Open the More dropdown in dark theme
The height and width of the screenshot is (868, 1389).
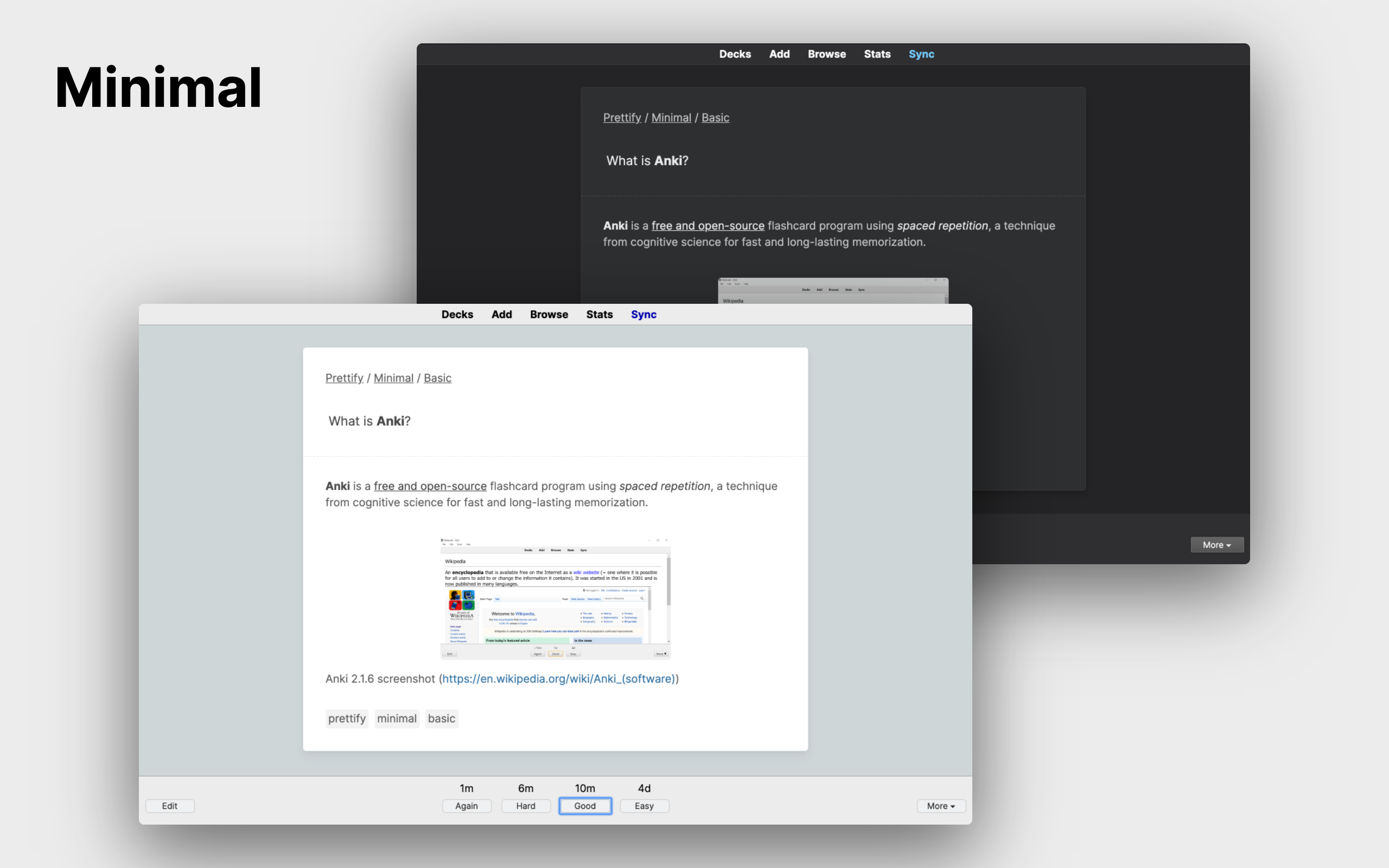(1216, 544)
